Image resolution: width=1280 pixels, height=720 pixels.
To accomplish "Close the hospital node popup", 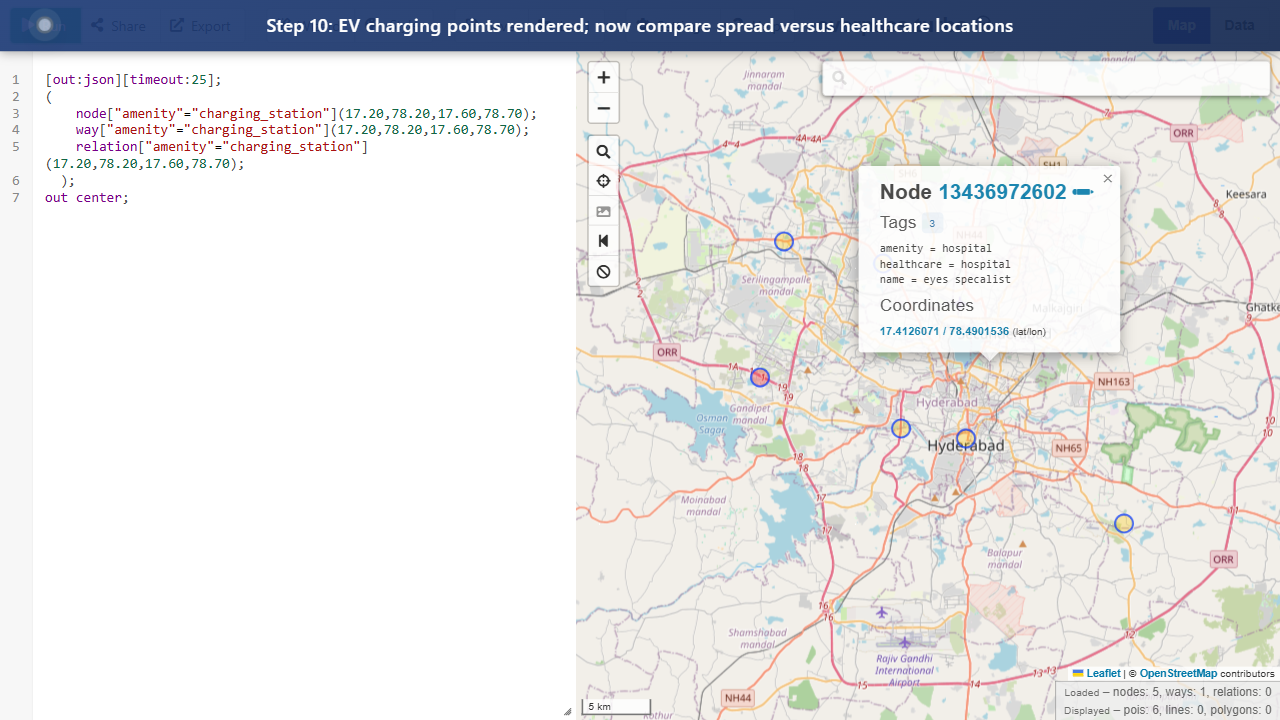I will [x=1107, y=178].
